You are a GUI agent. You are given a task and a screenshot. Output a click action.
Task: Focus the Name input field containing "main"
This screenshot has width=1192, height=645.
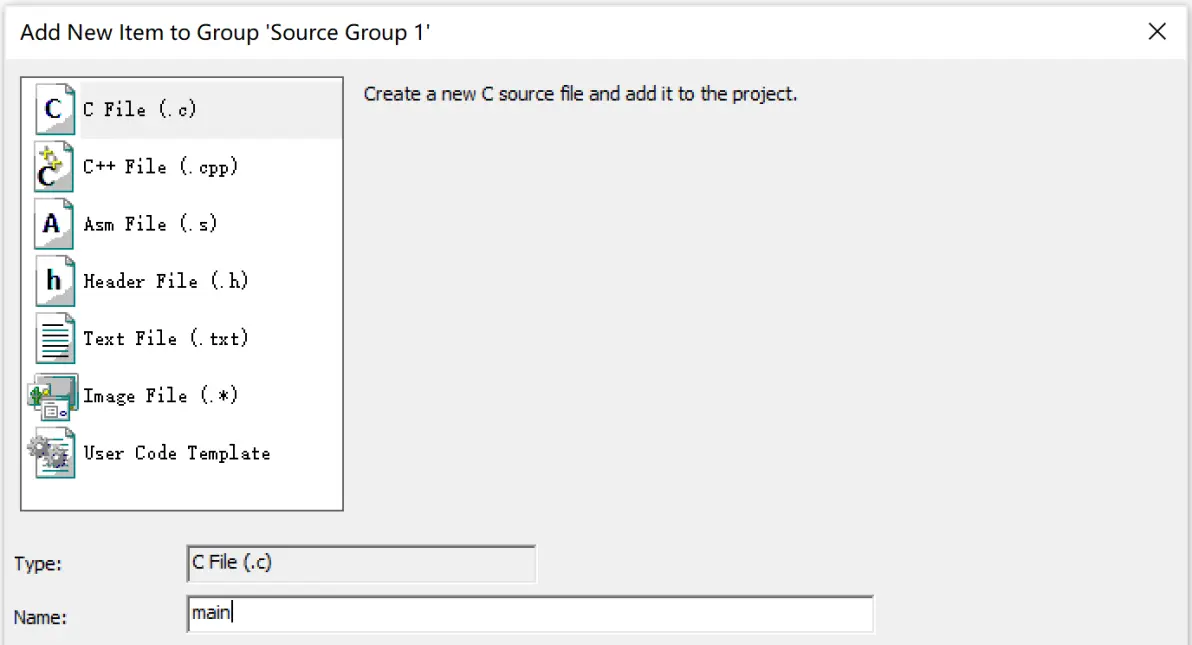(530, 613)
